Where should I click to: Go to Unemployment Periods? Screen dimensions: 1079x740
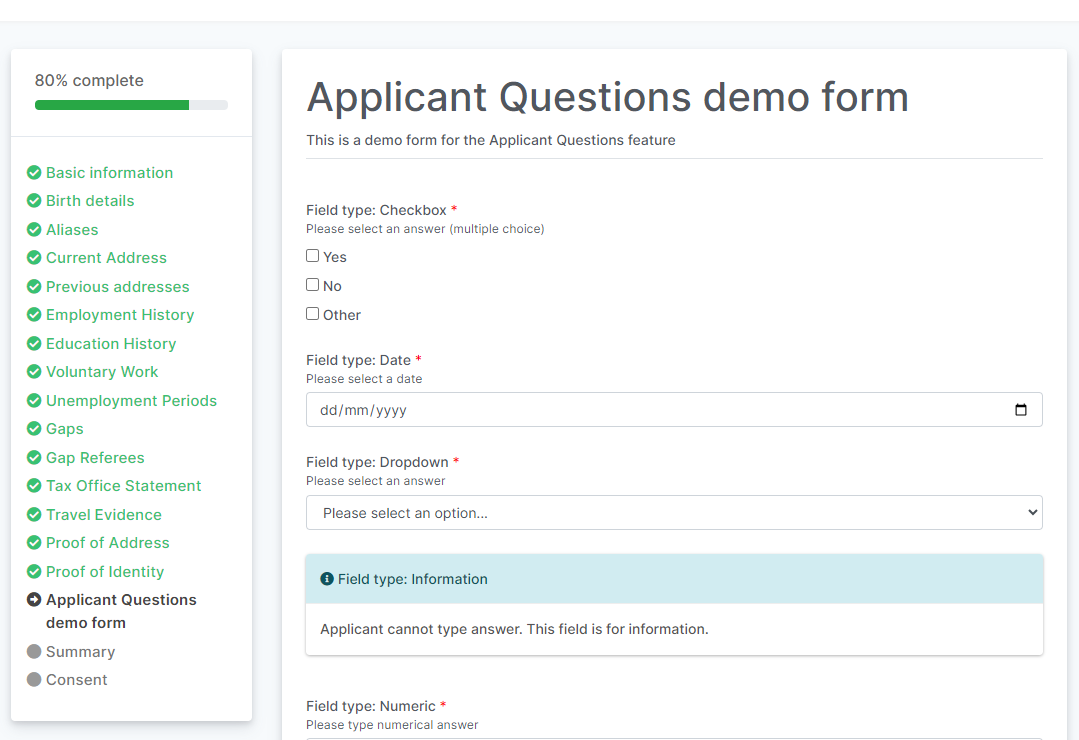pyautogui.click(x=131, y=401)
